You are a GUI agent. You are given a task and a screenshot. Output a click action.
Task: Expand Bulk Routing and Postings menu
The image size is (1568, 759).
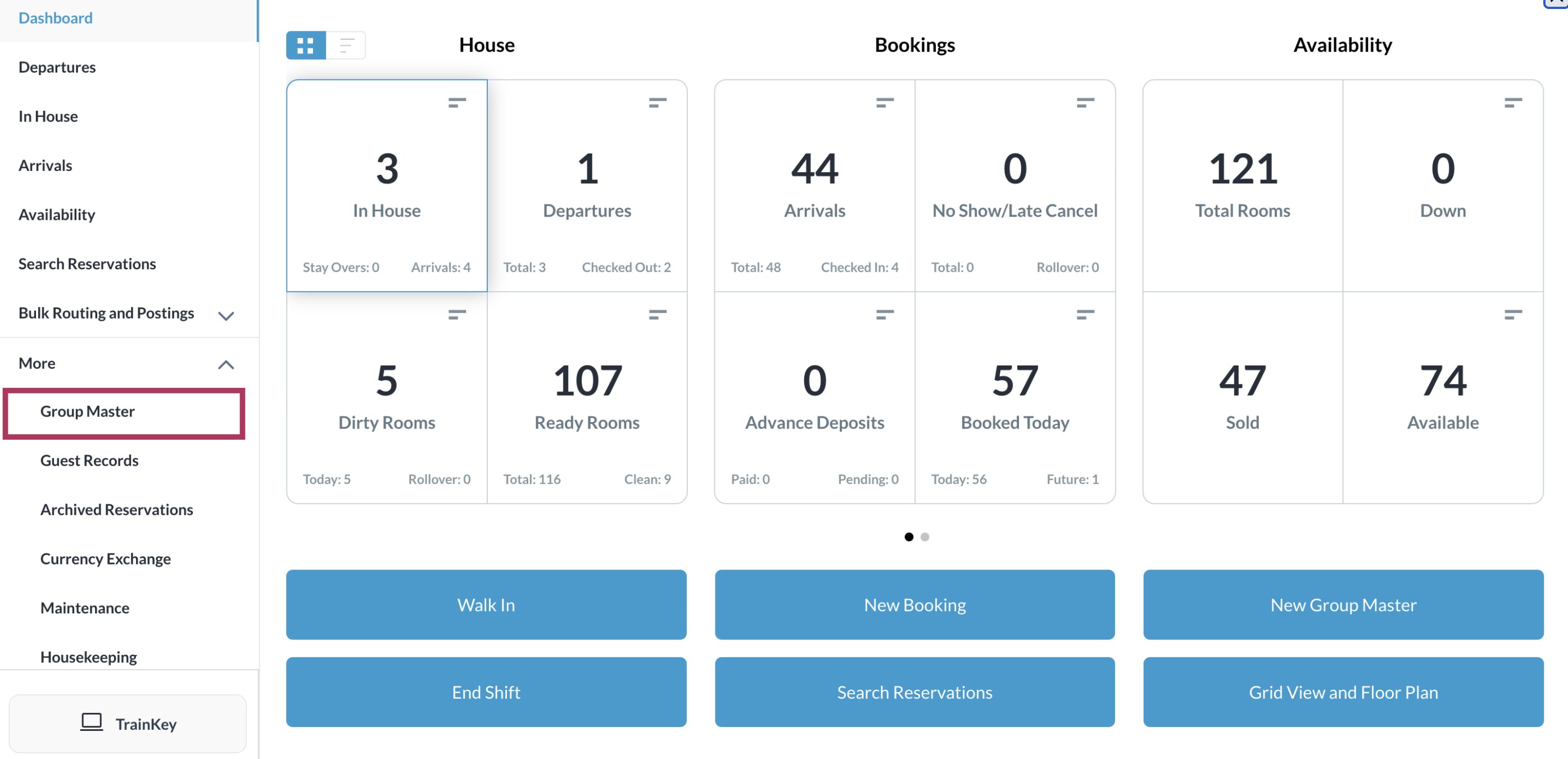226,315
